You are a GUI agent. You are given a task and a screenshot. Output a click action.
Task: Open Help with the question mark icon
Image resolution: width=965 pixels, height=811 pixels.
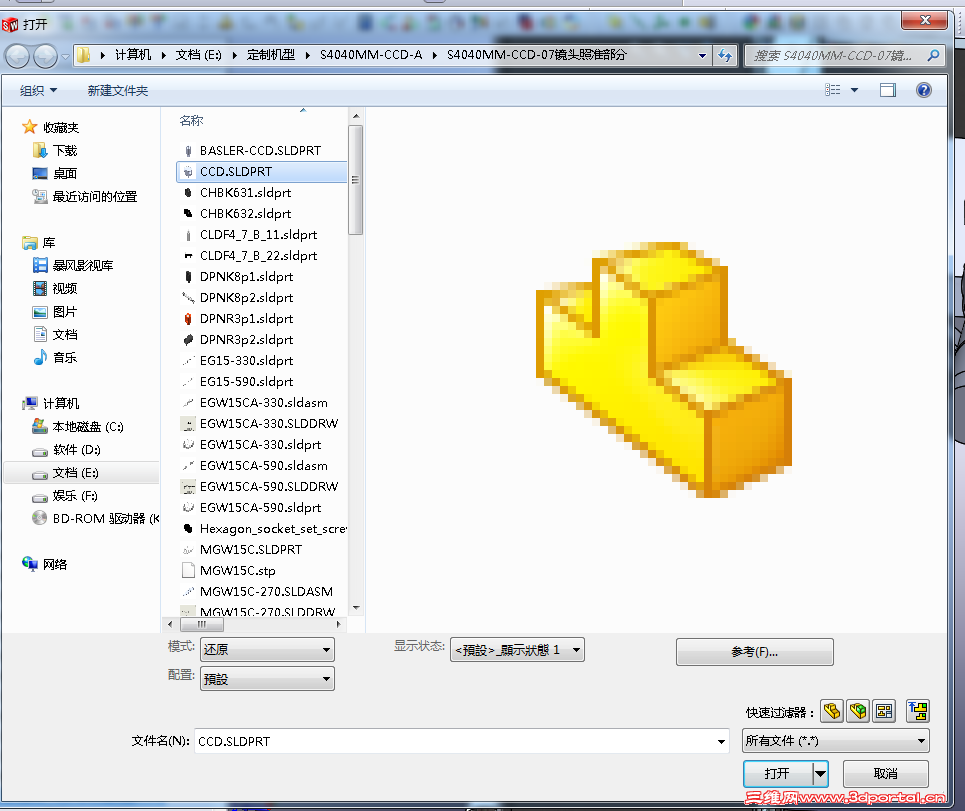[923, 90]
